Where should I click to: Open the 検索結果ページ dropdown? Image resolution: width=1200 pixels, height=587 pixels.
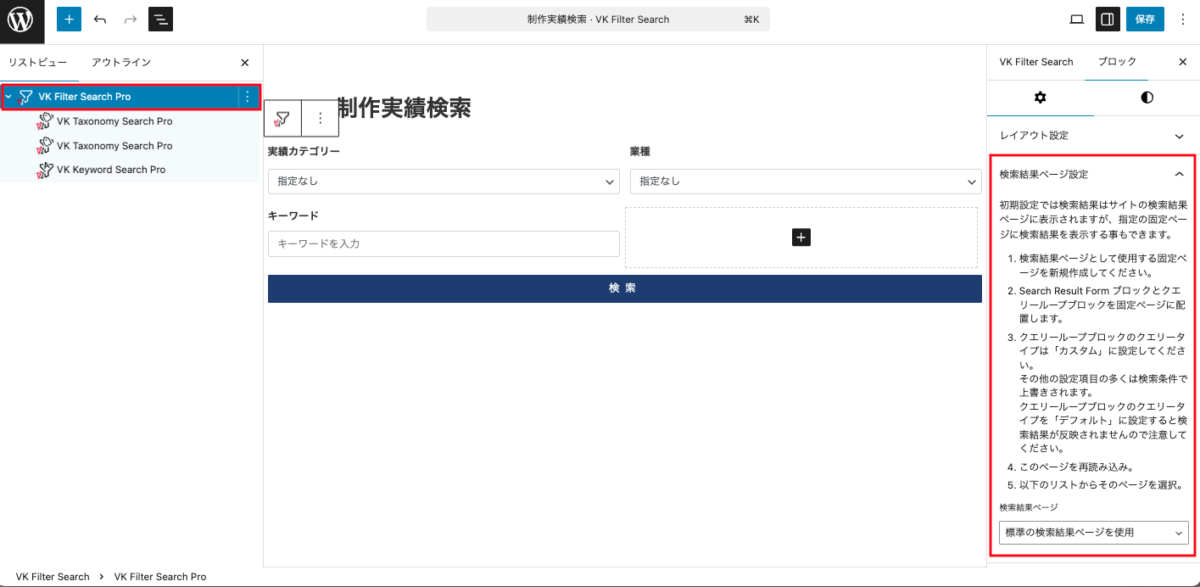point(1093,533)
